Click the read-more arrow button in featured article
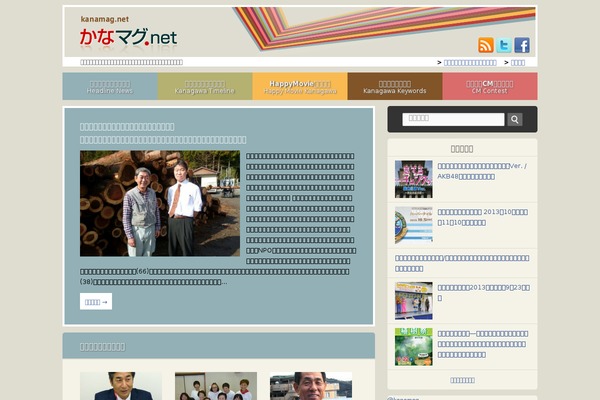Viewport: 600px width, 400px height. click(x=96, y=302)
